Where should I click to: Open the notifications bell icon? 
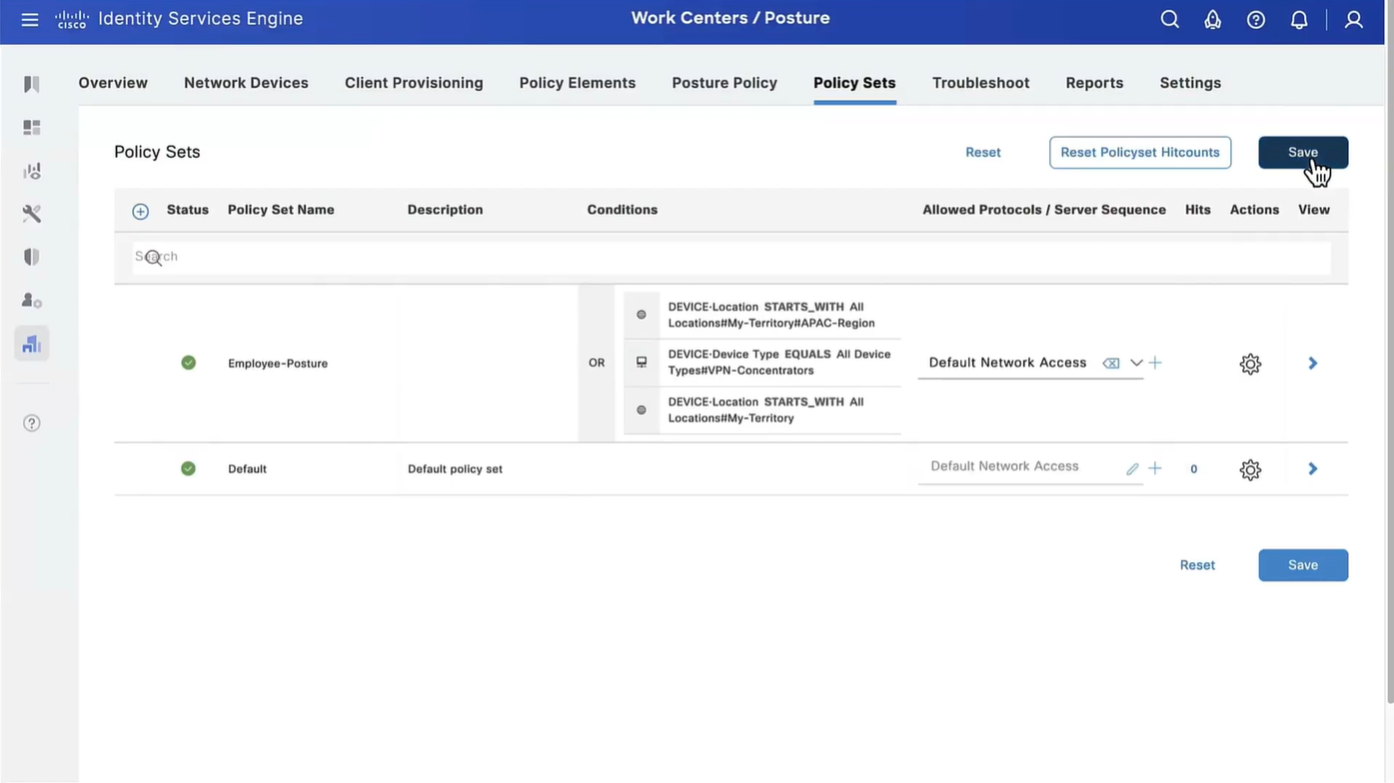coord(1299,20)
